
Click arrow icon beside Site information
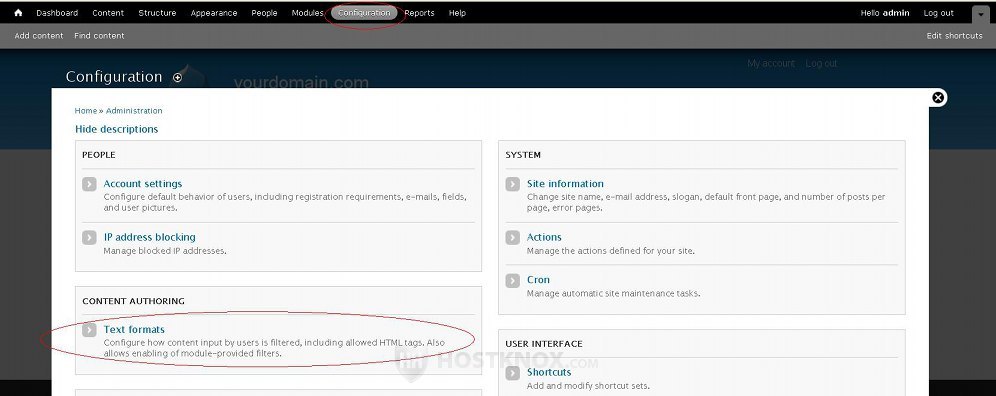[513, 184]
